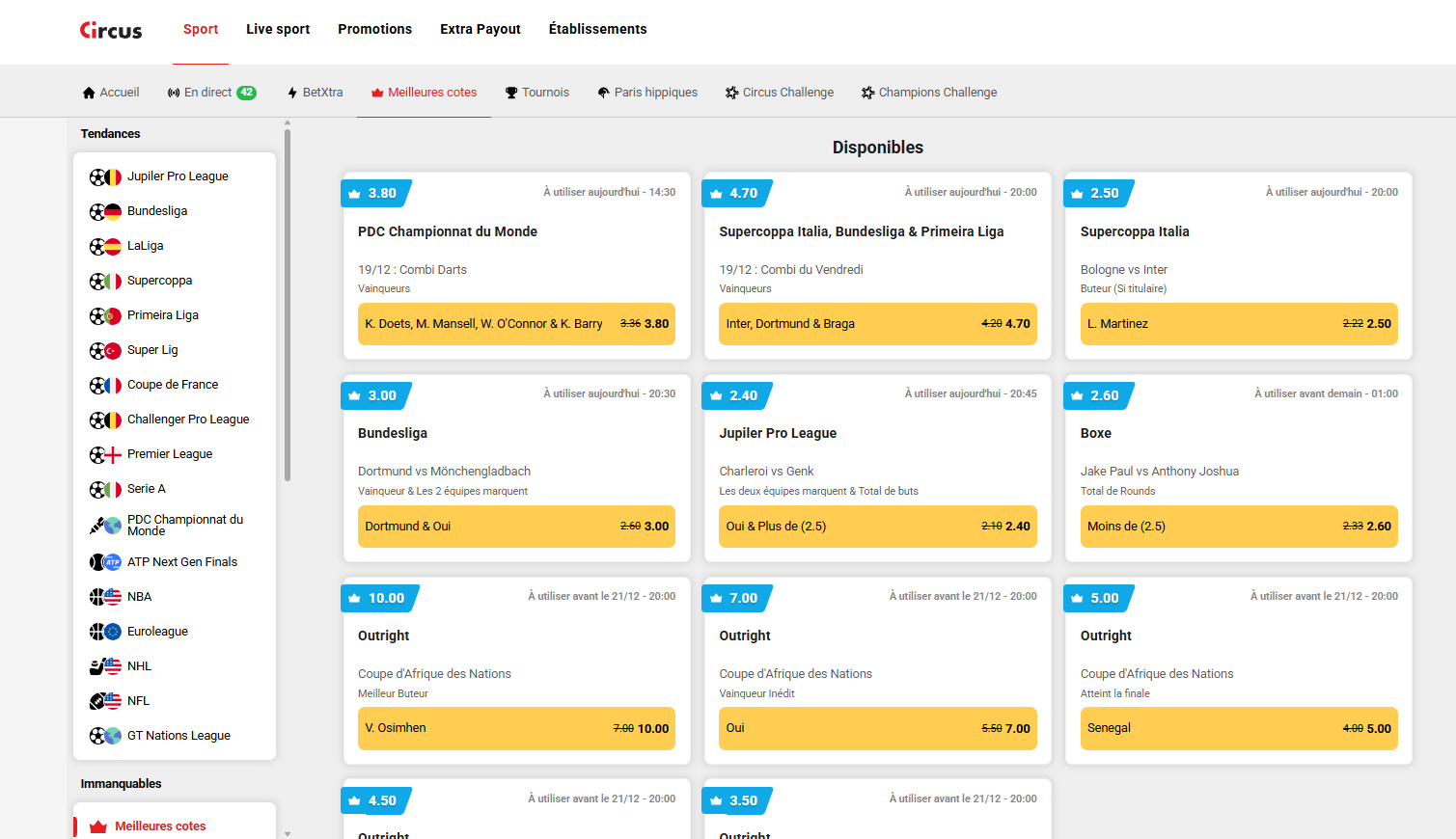
Task: Click the ATP Next Gen Finals icon
Action: 105,562
